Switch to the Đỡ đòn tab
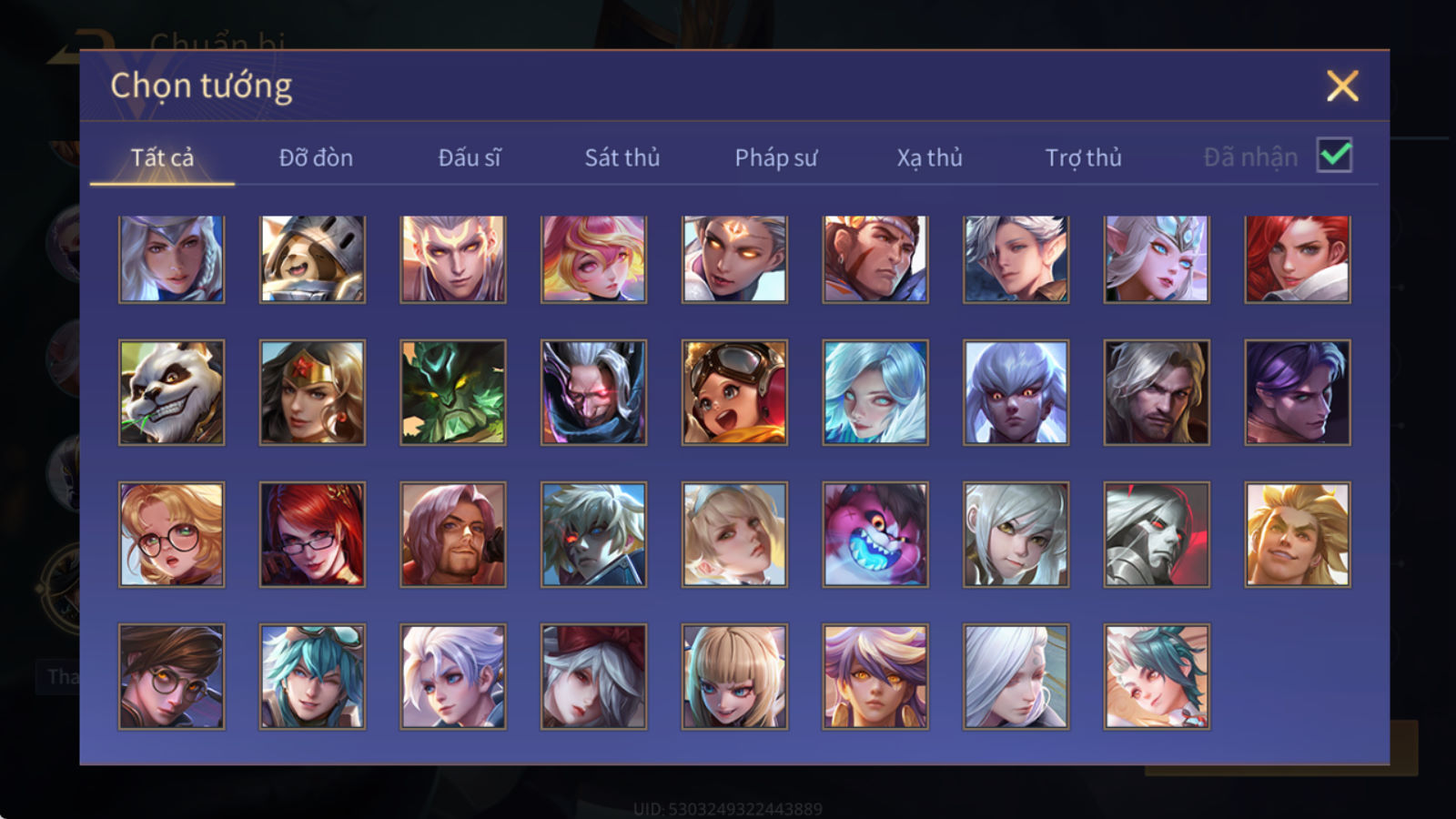 pos(316,157)
